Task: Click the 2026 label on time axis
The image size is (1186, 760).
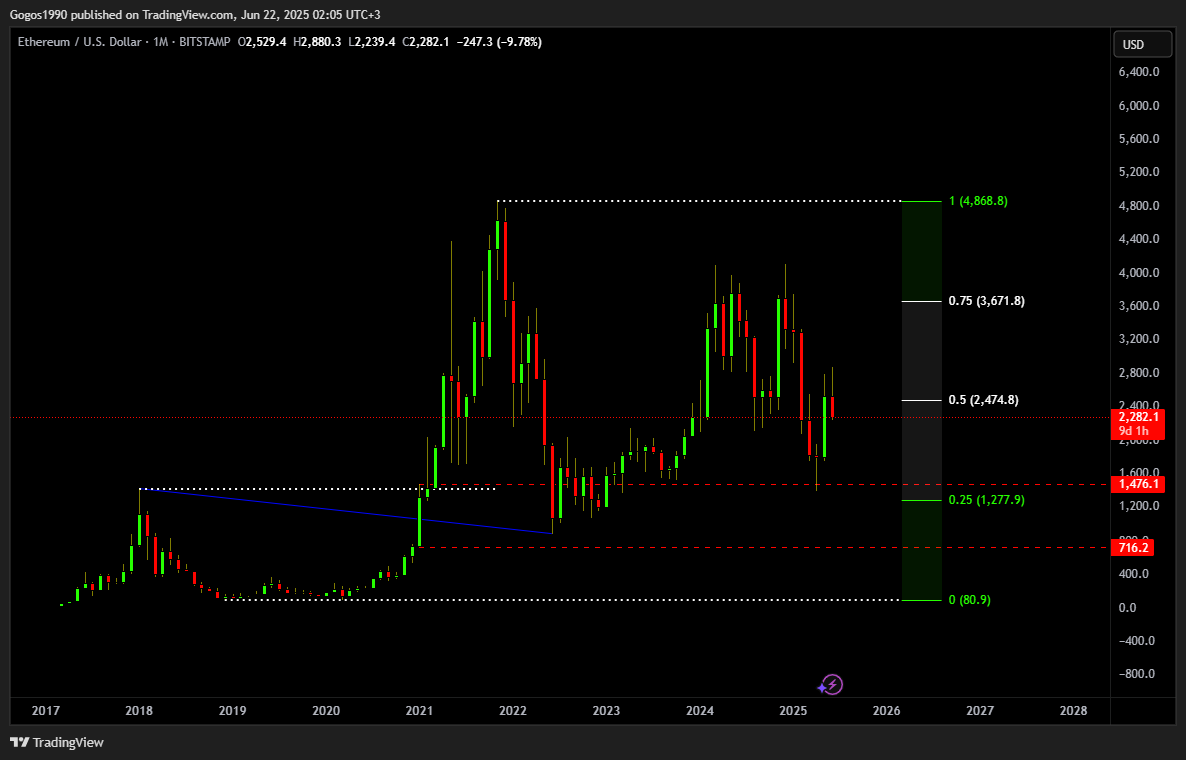Action: 886,711
